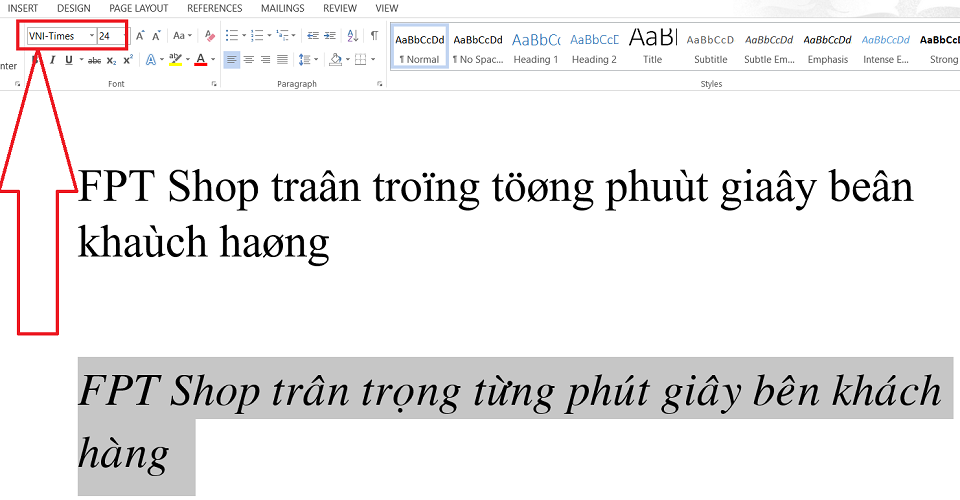Click the bullet list icon

click(x=231, y=35)
